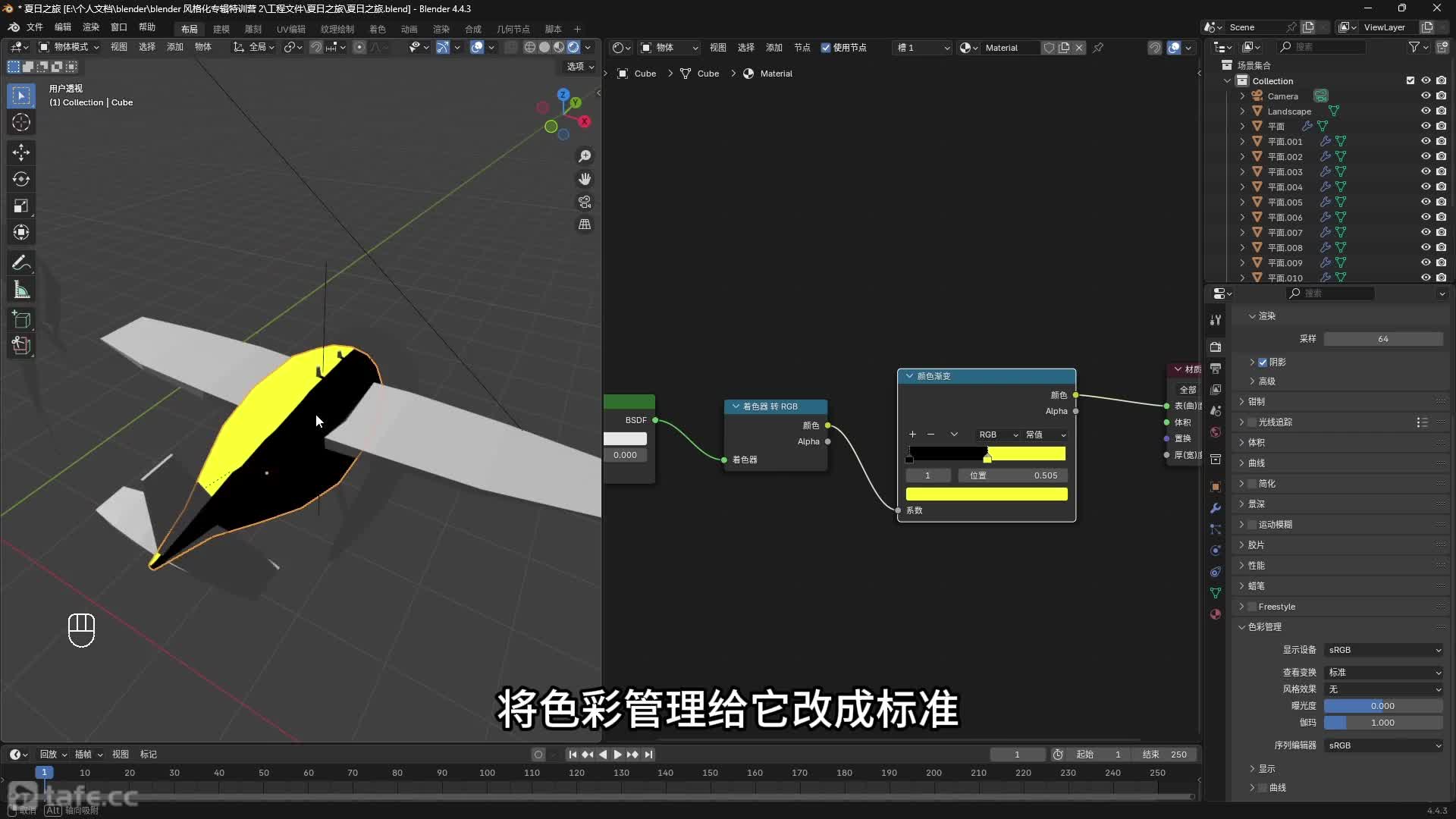Screen dimensions: 1456x819
Task: Switch to the 着色 workspace tab
Action: click(x=378, y=30)
